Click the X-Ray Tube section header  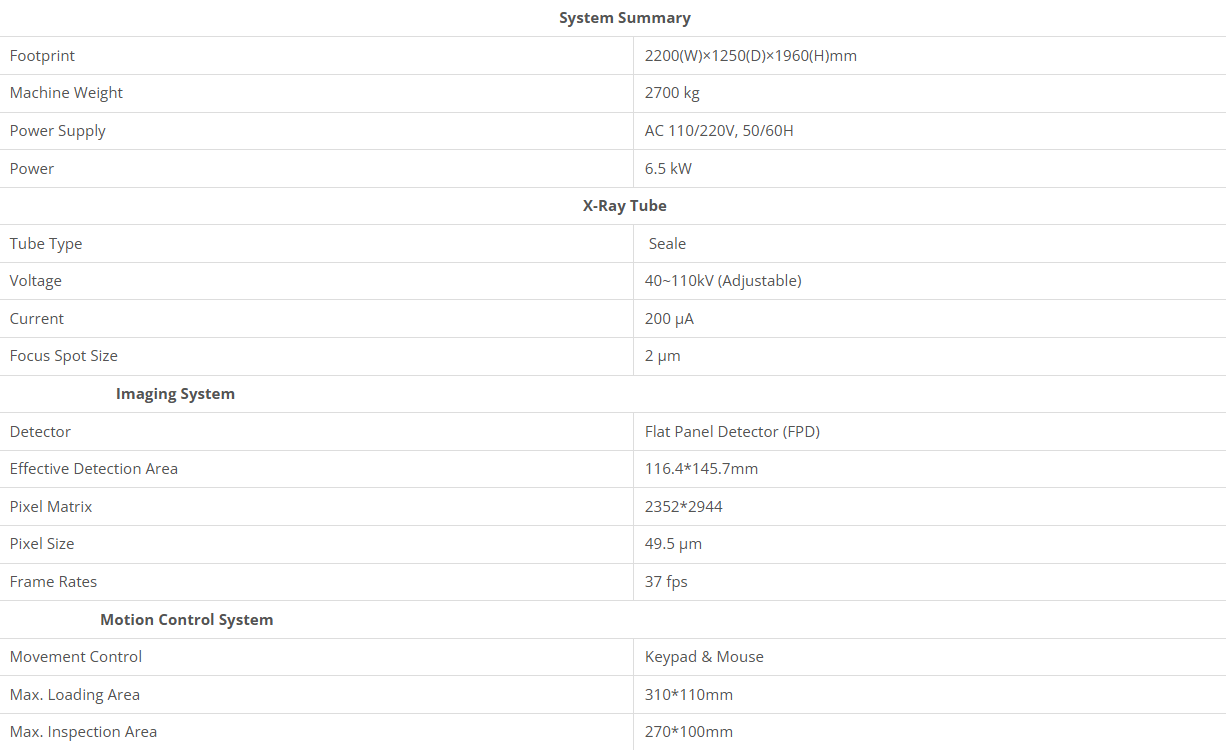click(x=624, y=206)
